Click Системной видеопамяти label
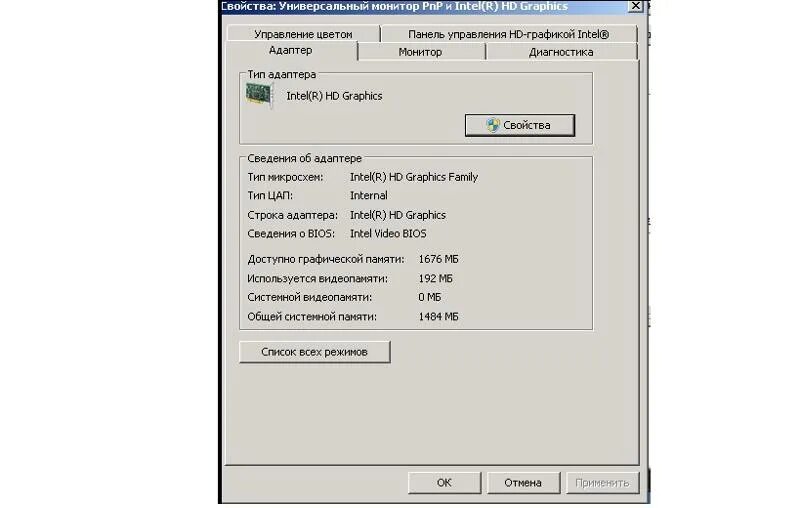Viewport: 800px width, 508px height. pos(310,297)
